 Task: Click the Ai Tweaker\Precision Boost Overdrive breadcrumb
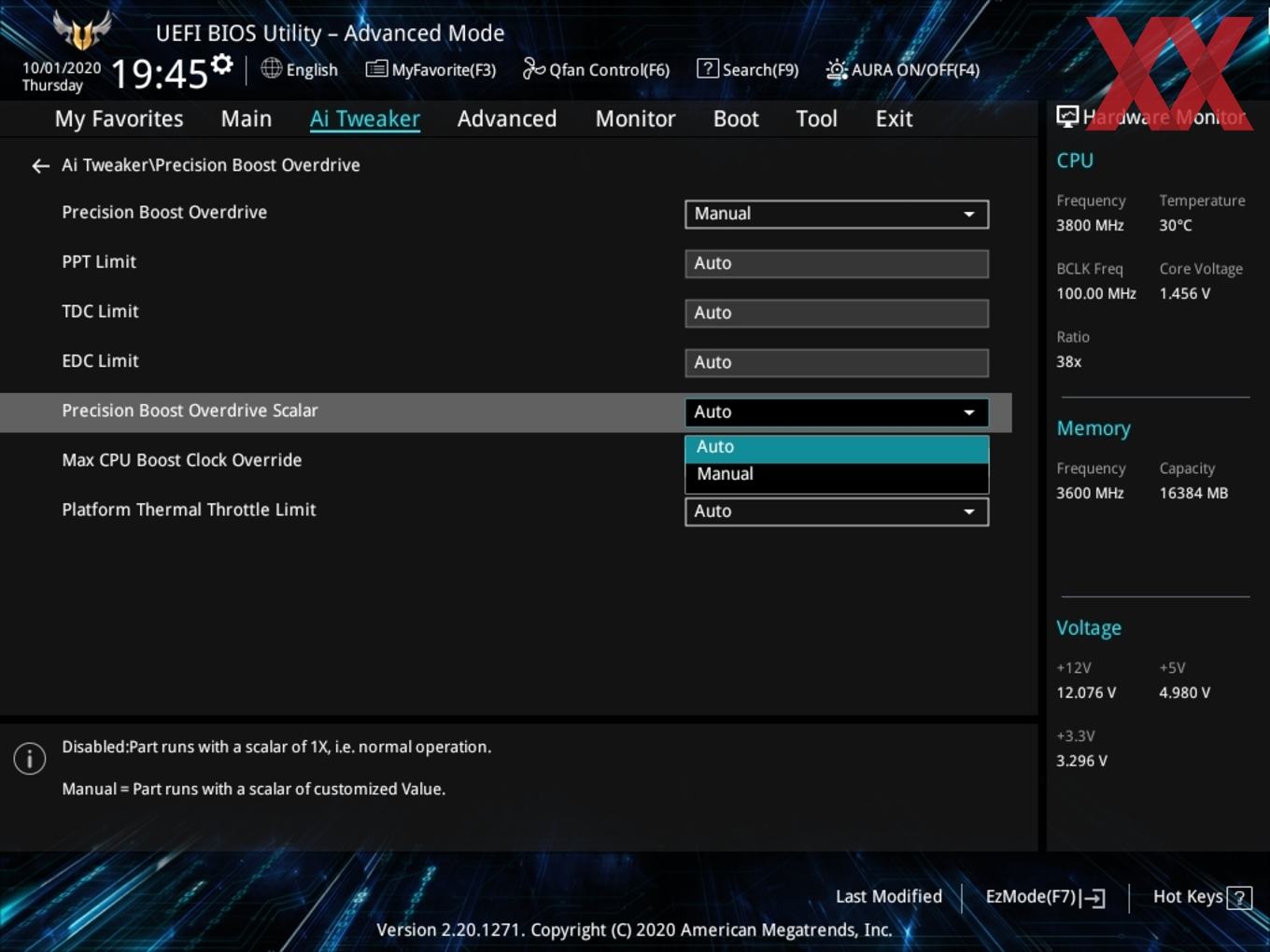[x=211, y=165]
